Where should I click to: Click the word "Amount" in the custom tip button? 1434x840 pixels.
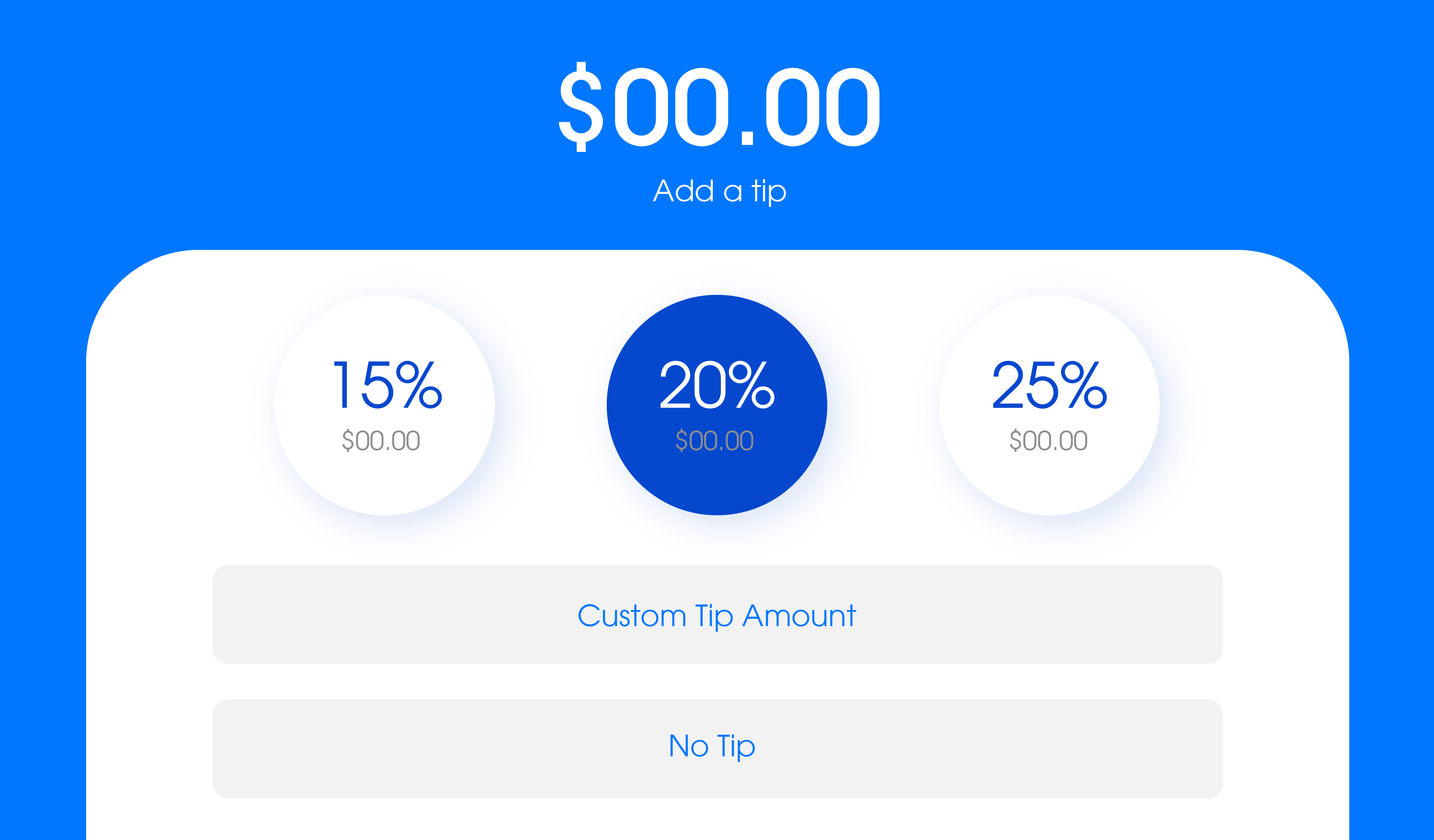point(799,616)
